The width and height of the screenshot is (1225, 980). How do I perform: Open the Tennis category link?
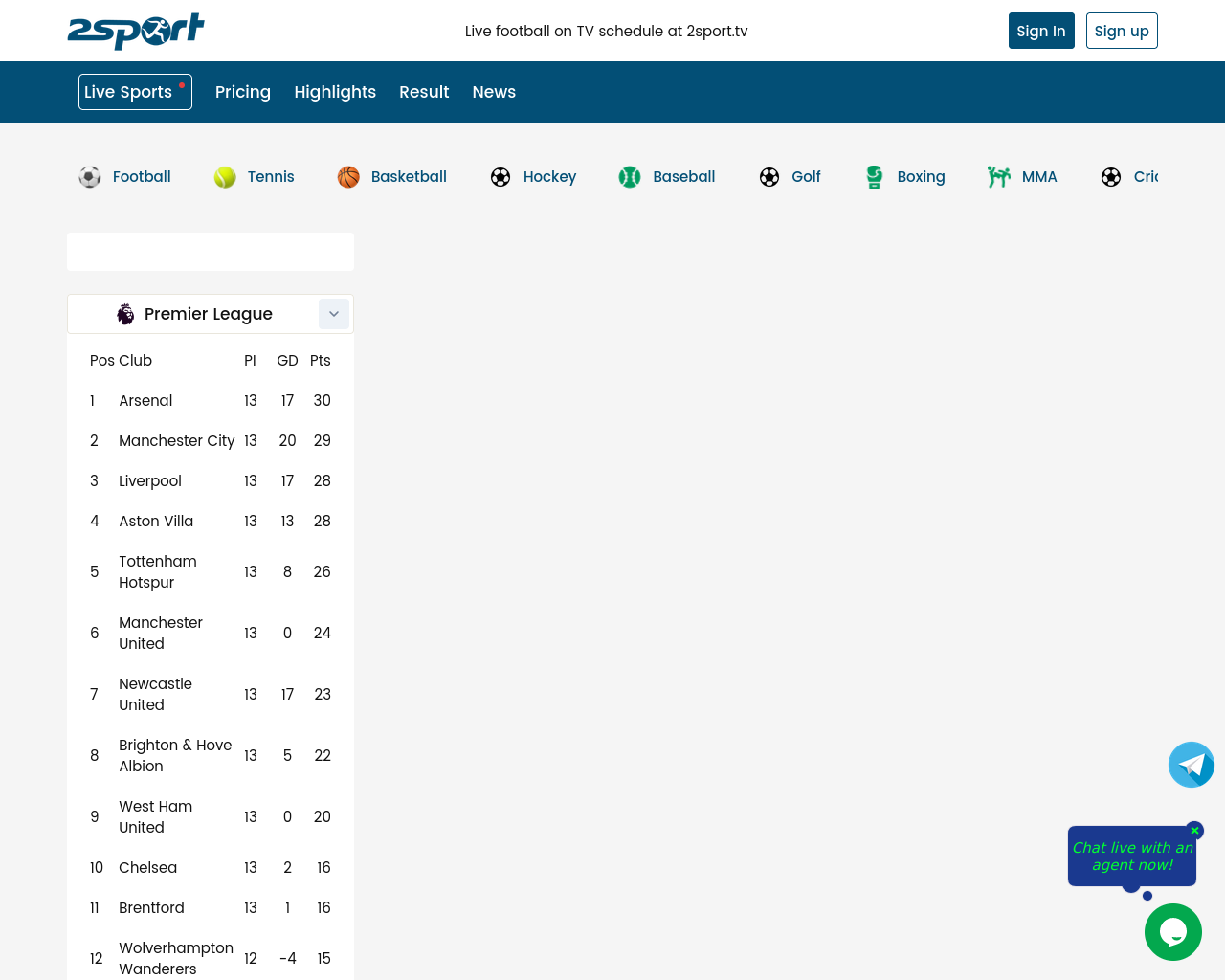click(x=271, y=177)
